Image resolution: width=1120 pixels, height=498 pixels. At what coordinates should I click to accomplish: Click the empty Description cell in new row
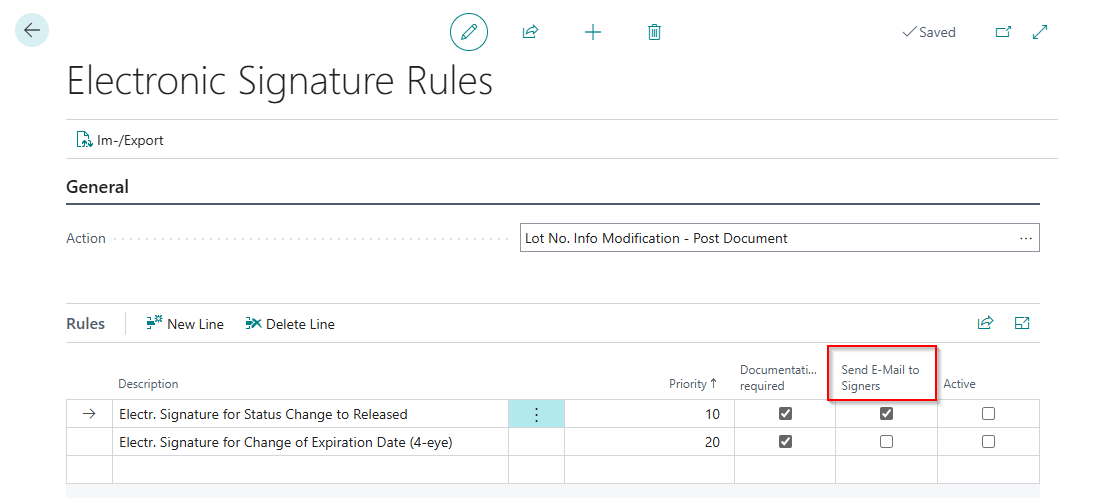tap(310, 469)
